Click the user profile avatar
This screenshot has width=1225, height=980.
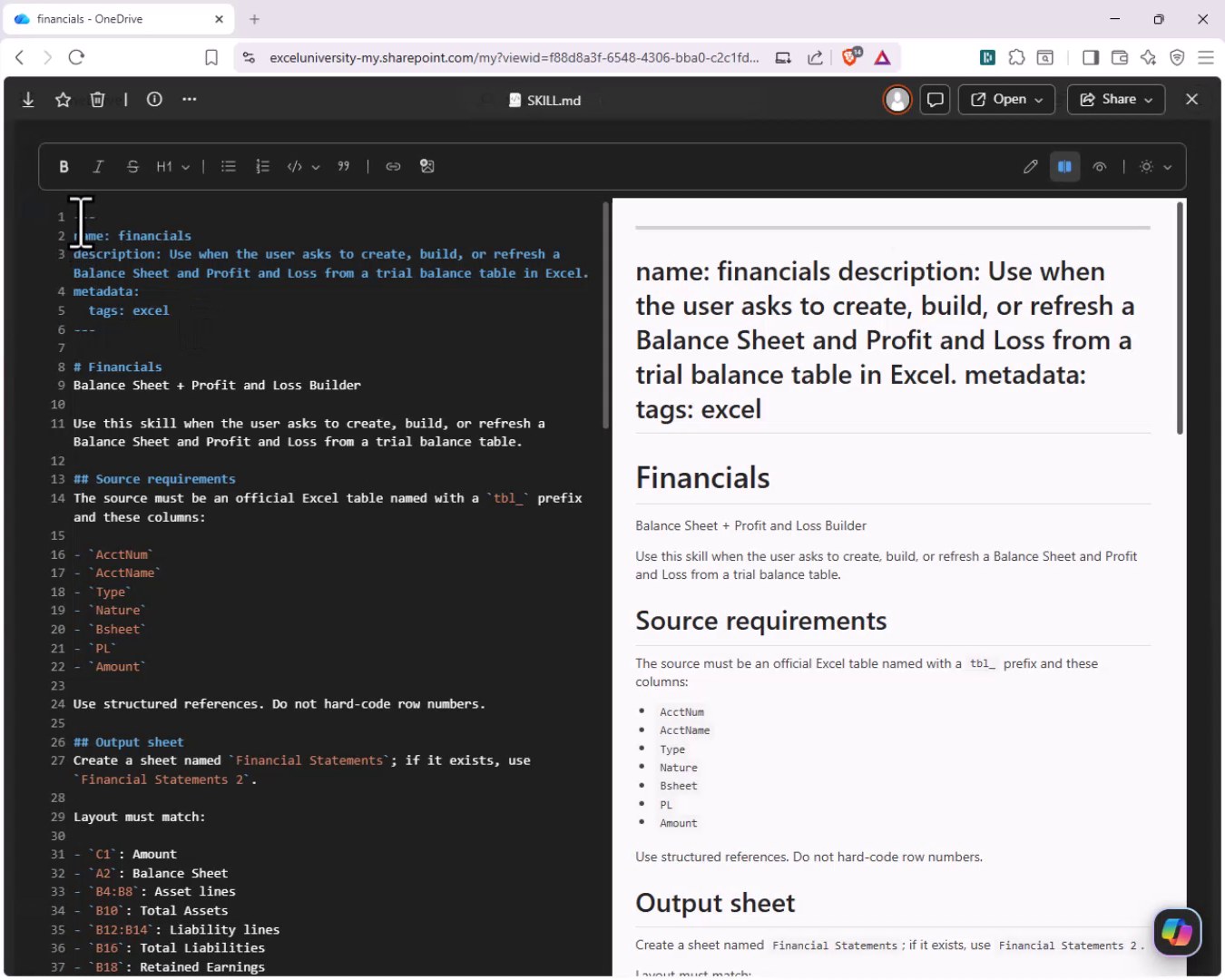click(897, 100)
